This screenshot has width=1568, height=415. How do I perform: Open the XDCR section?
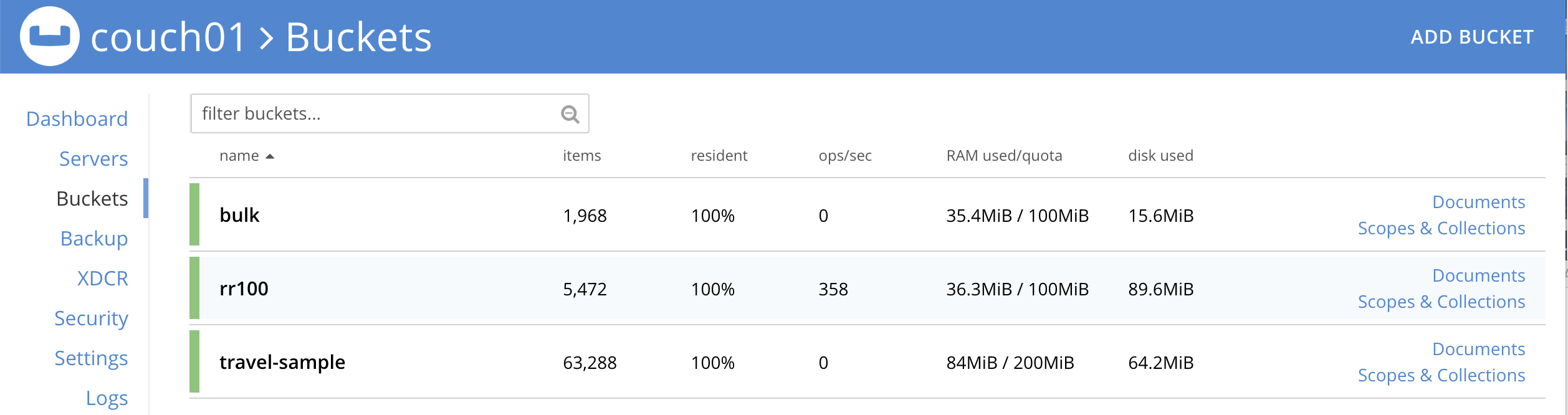pos(102,278)
